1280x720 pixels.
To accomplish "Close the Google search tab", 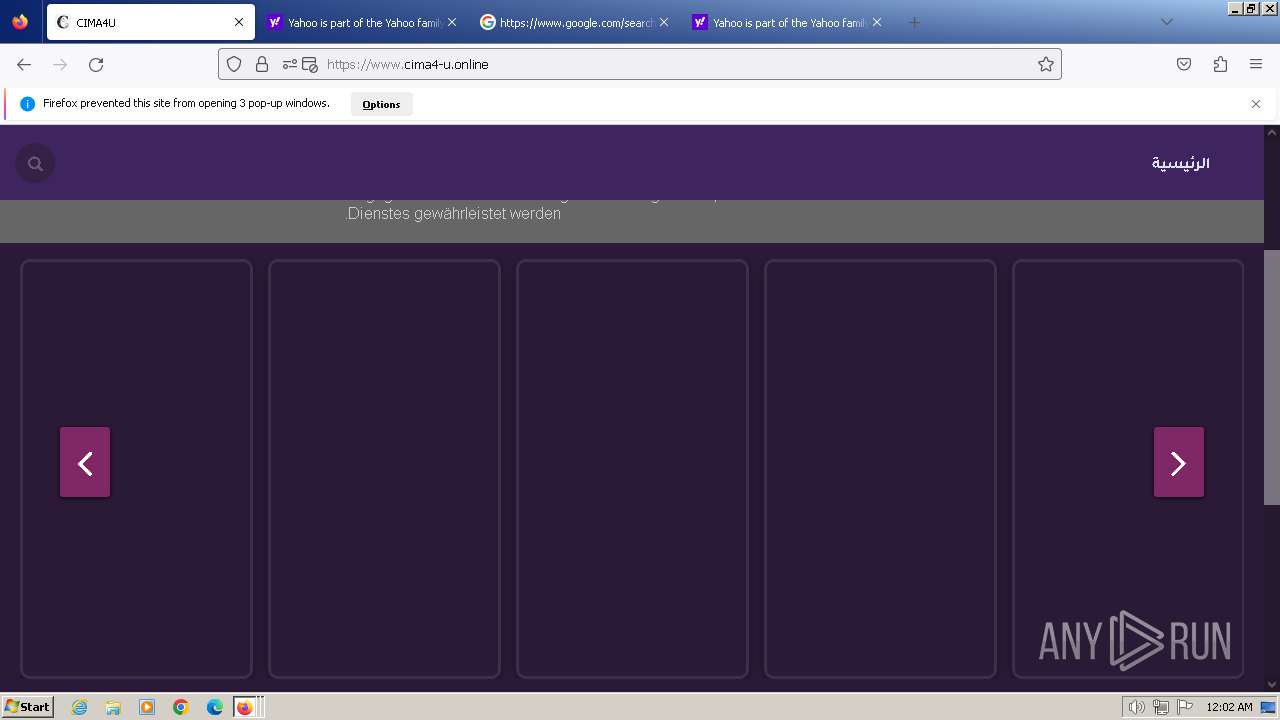I will (664, 22).
